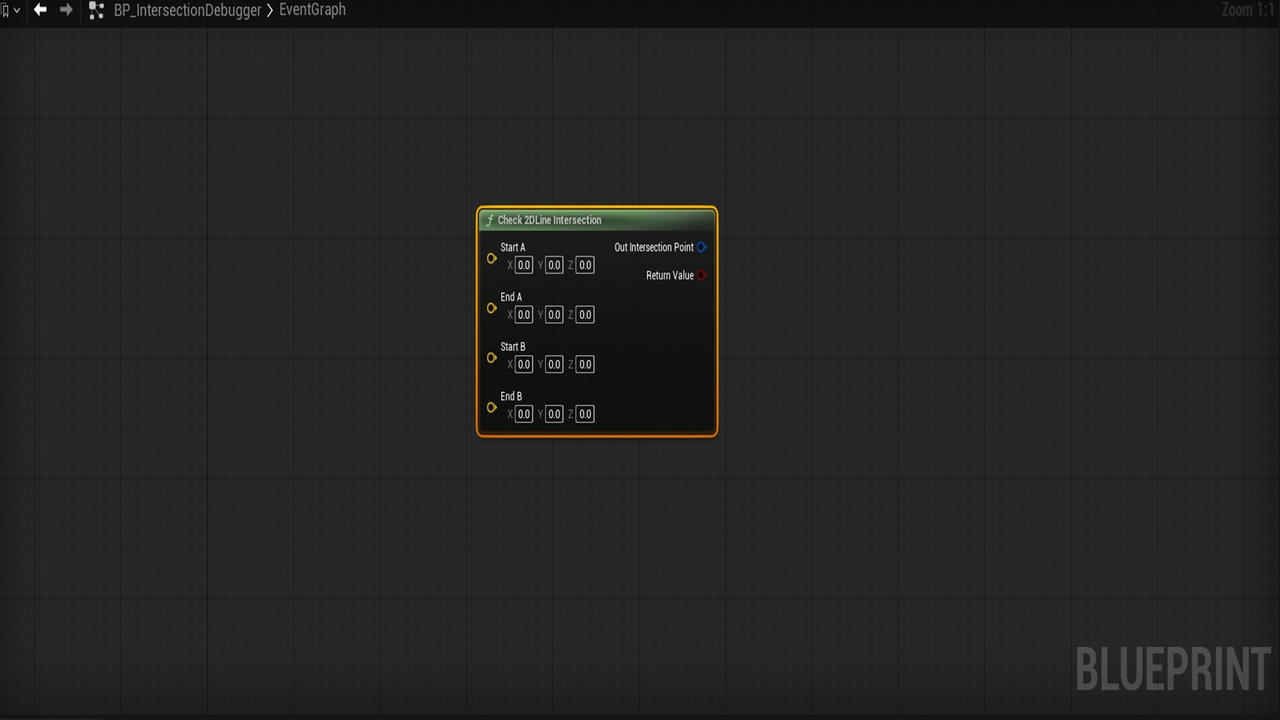Edit the Start A X value field

[524, 265]
